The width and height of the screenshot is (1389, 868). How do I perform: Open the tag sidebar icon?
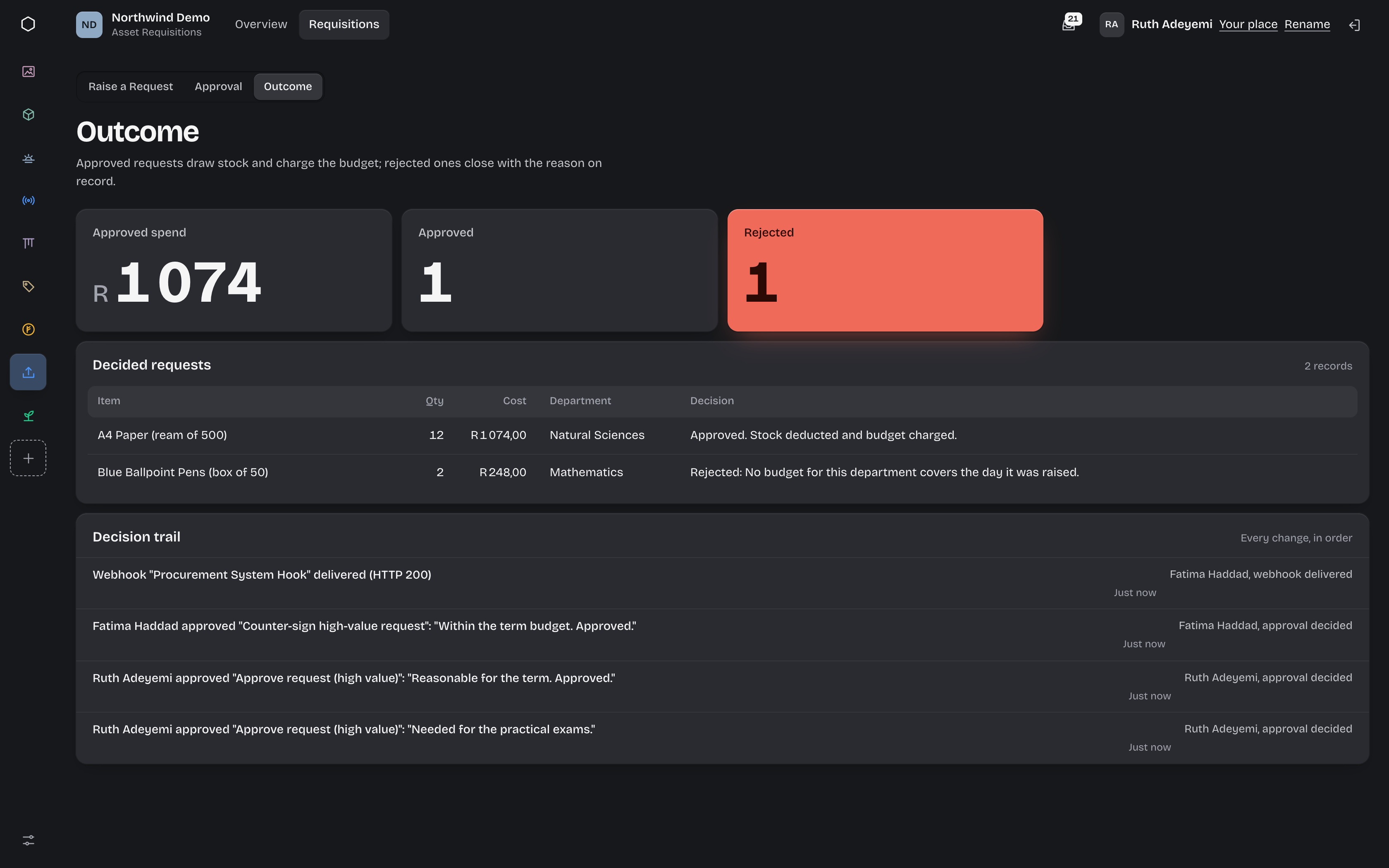[x=28, y=286]
